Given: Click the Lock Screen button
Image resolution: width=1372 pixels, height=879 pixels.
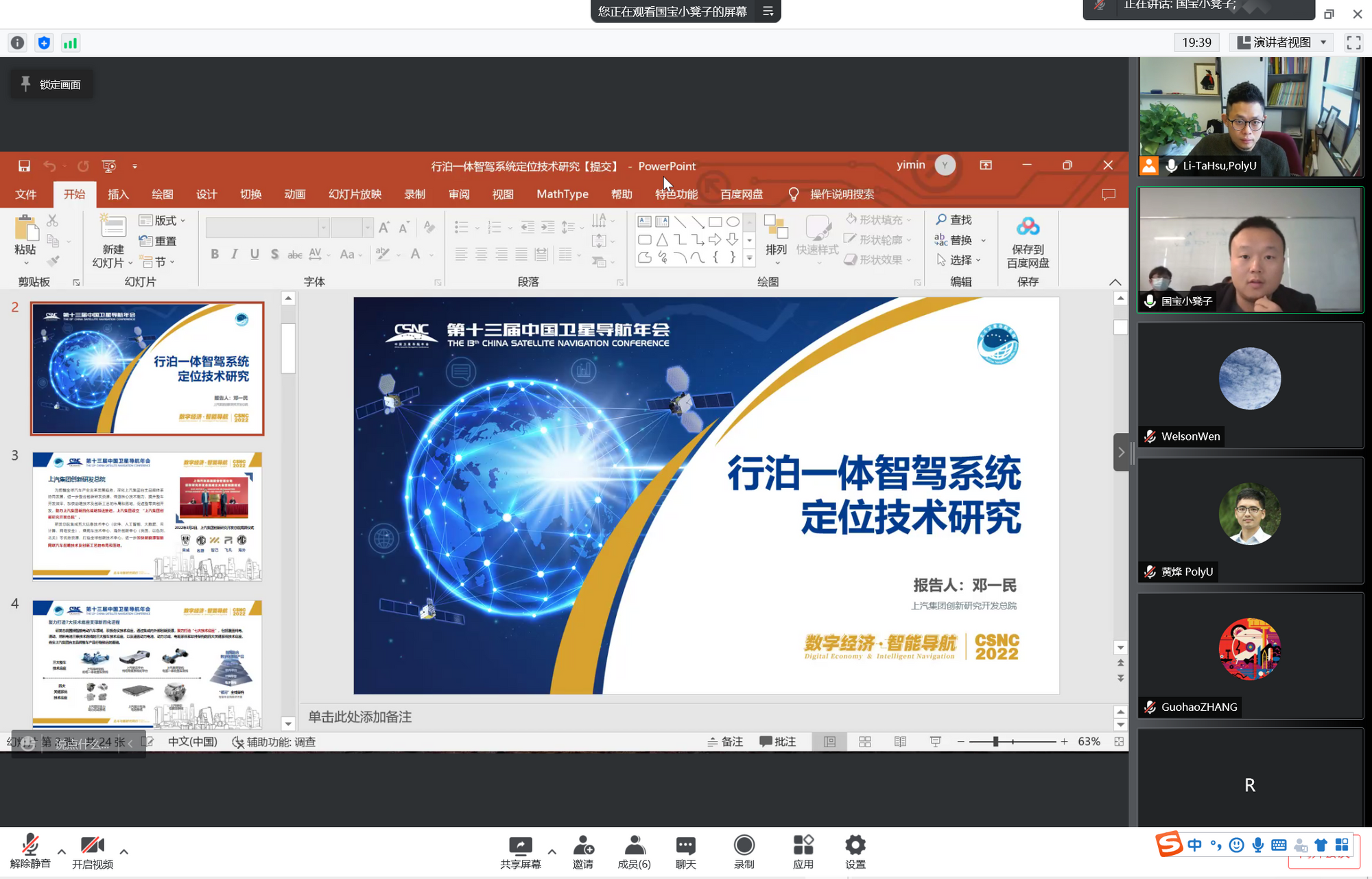Looking at the screenshot, I should (51, 84).
